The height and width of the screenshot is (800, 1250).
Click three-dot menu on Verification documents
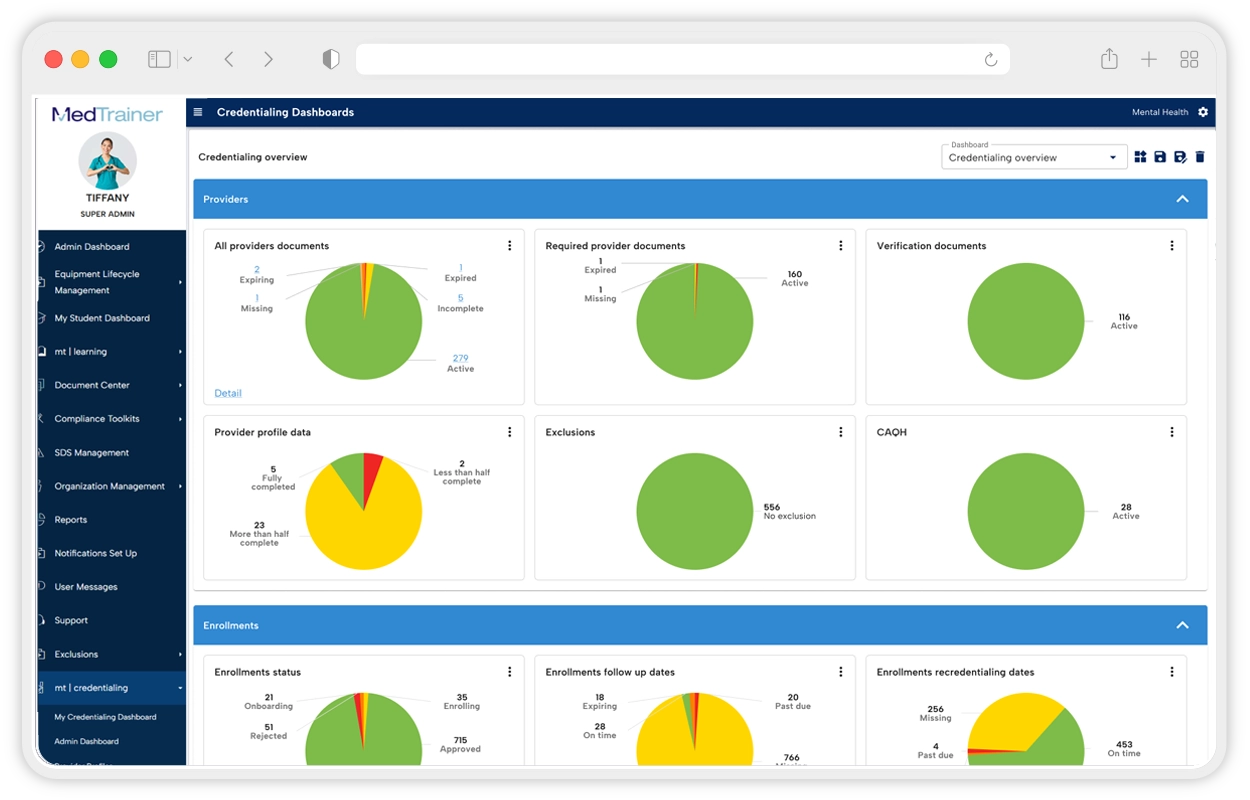point(1171,246)
